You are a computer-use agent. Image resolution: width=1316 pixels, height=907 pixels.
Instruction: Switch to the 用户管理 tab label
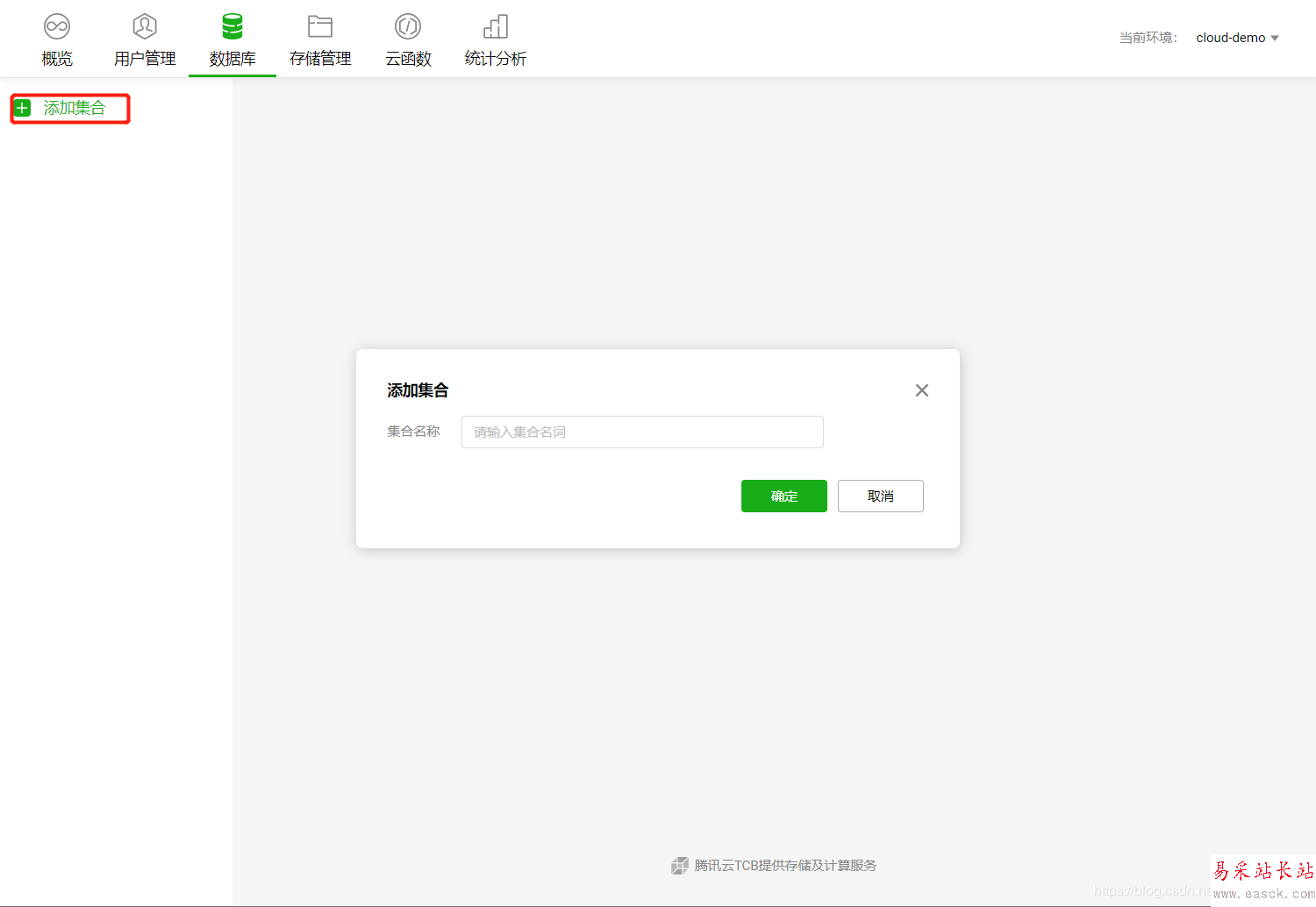(x=145, y=59)
